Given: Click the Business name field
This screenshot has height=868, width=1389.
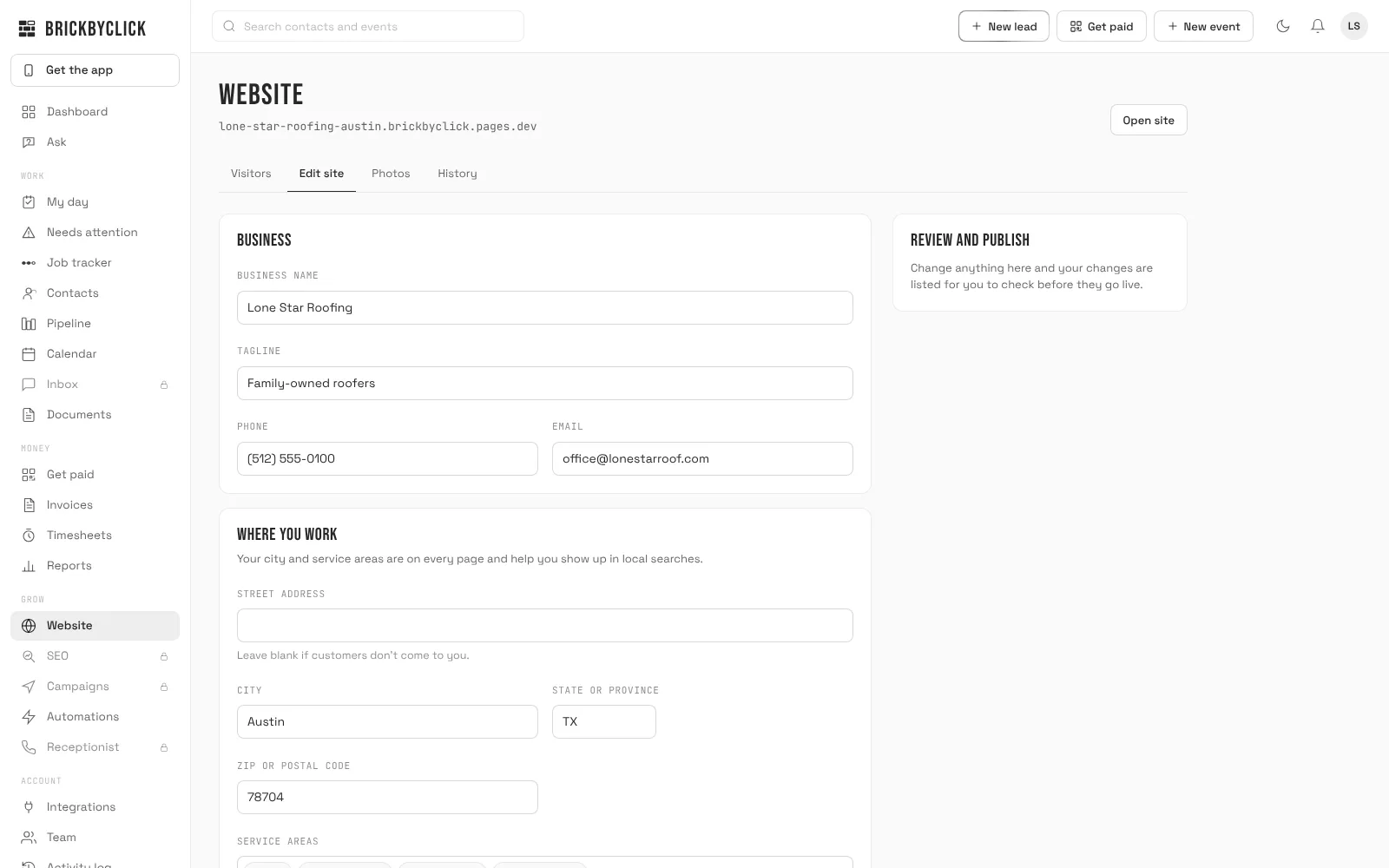Looking at the screenshot, I should click(545, 307).
